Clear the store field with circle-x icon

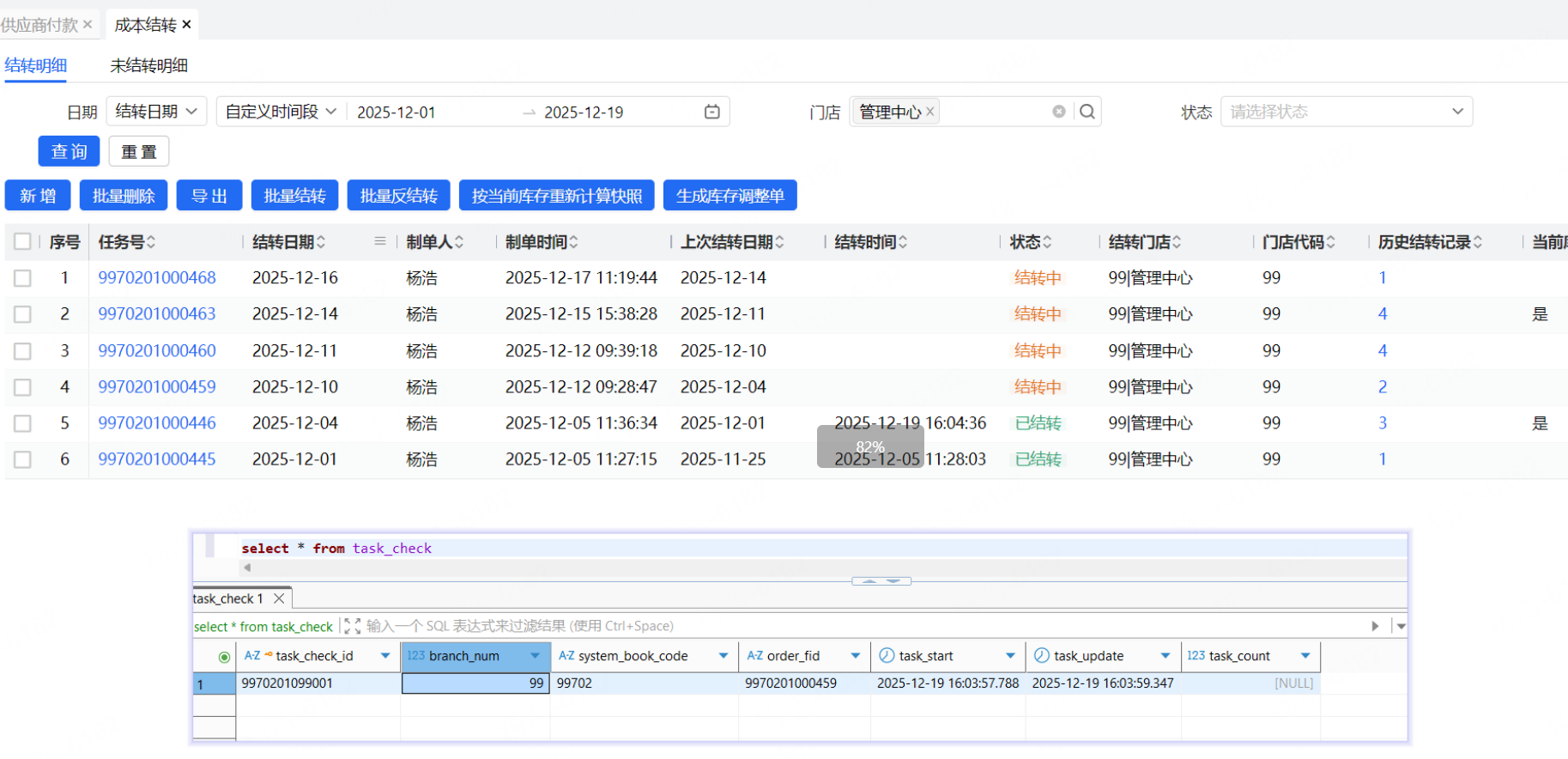1059,112
